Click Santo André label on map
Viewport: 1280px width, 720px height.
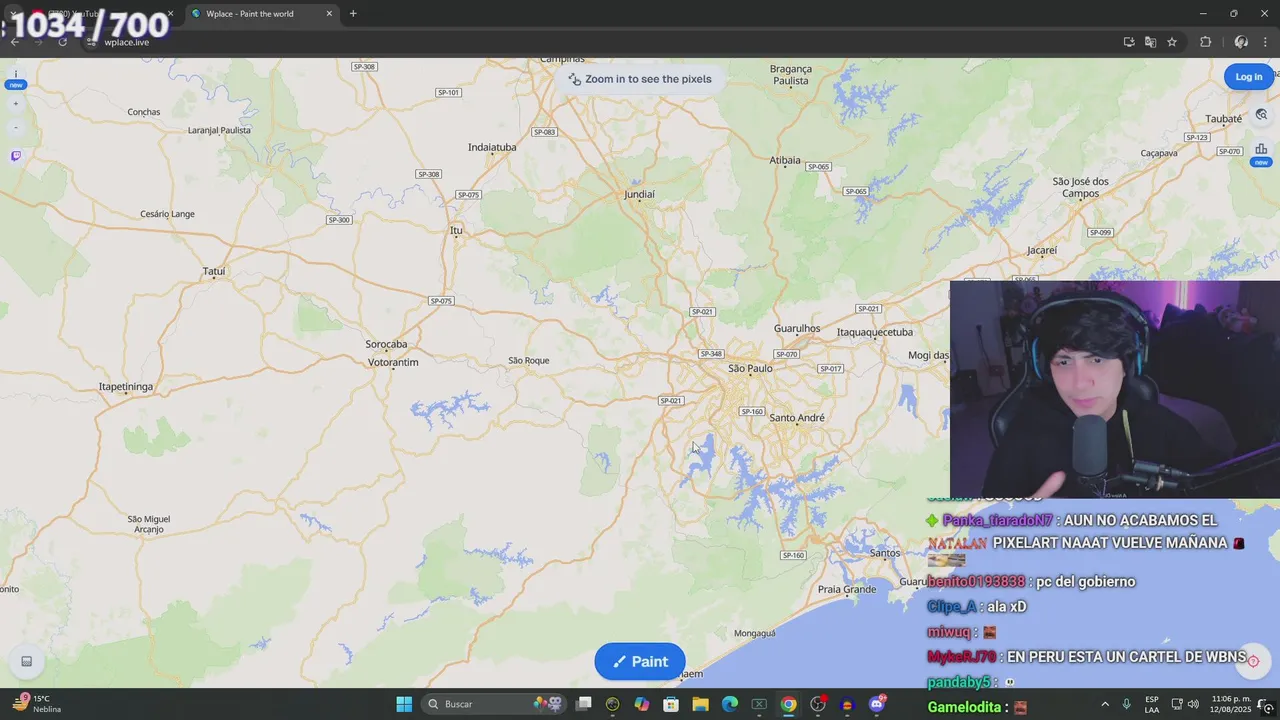(797, 418)
